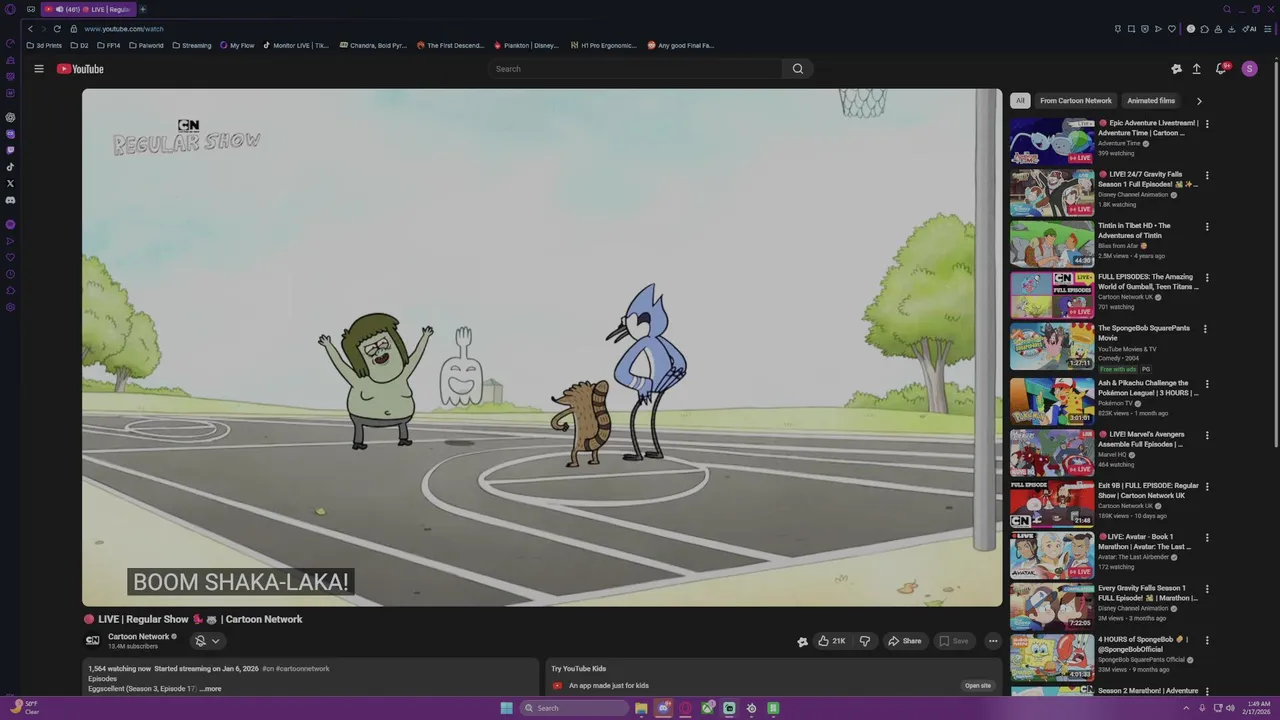This screenshot has width=1280, height=720.
Task: Open the more actions ellipsis below video
Action: [x=993, y=641]
